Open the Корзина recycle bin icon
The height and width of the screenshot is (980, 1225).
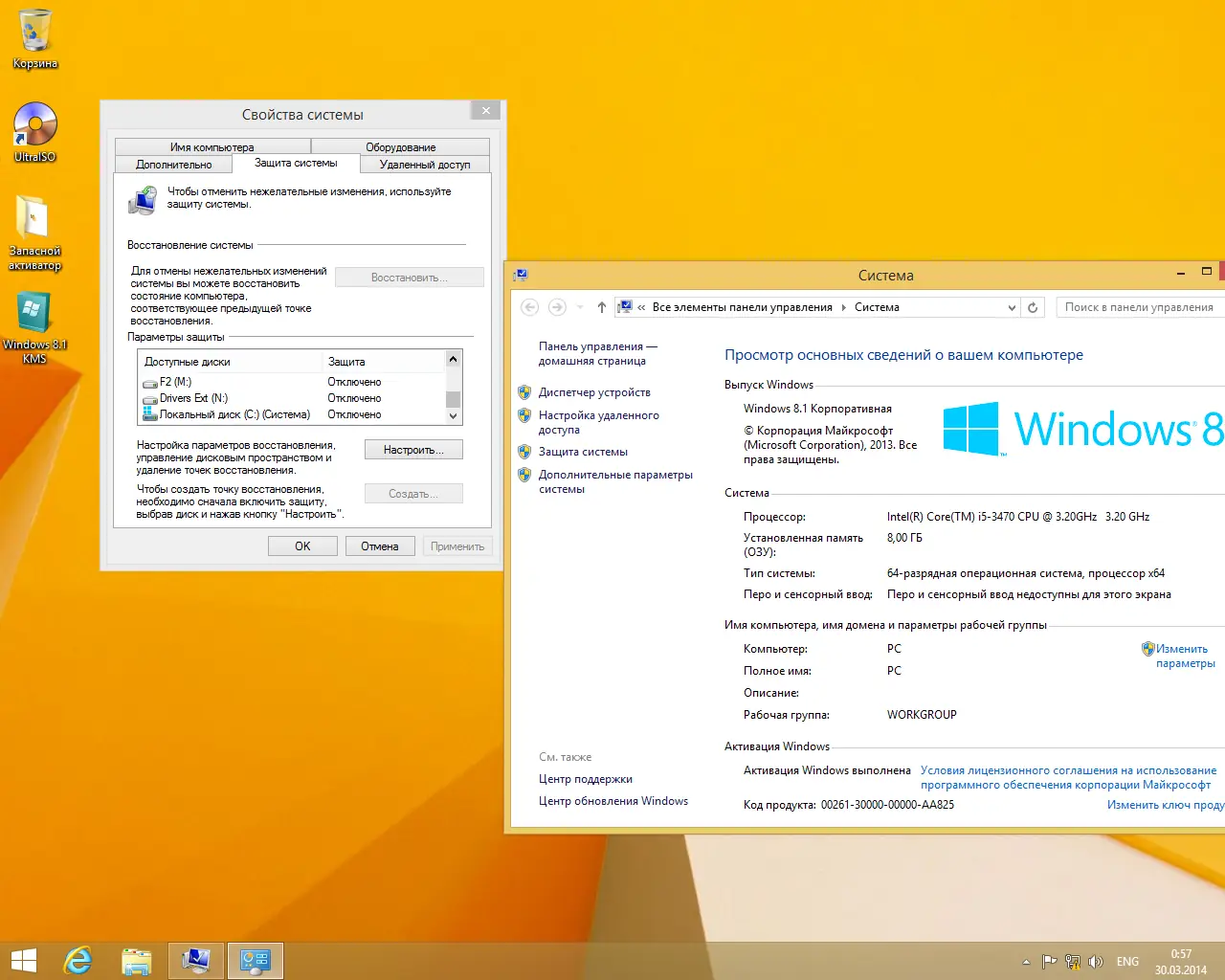[x=35, y=39]
